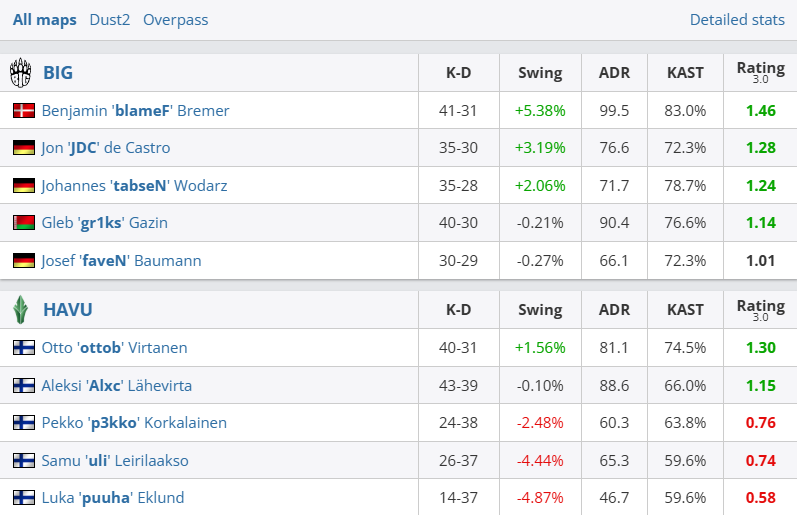The width and height of the screenshot is (797, 515).
Task: Click the KAST column header in HAVU table
Action: [x=685, y=310]
